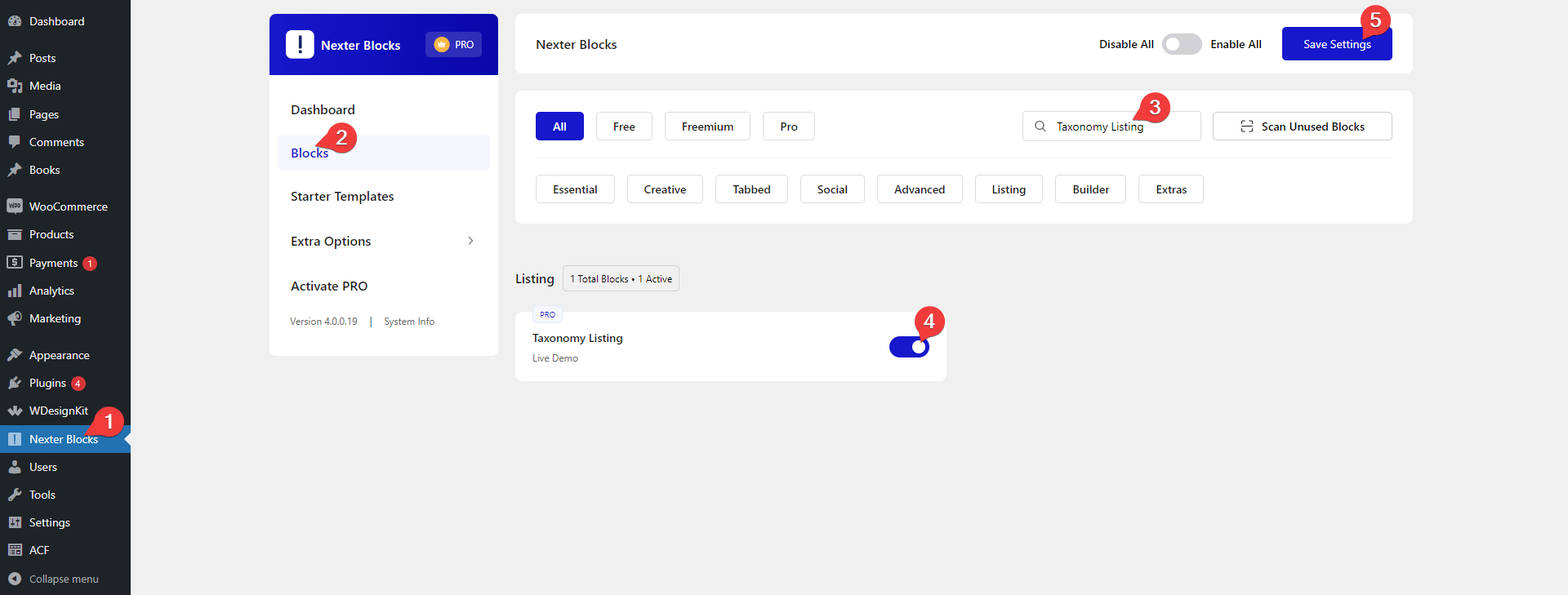Open the Settings menu in sidebar
Screen dimensions: 1568x595
click(49, 522)
